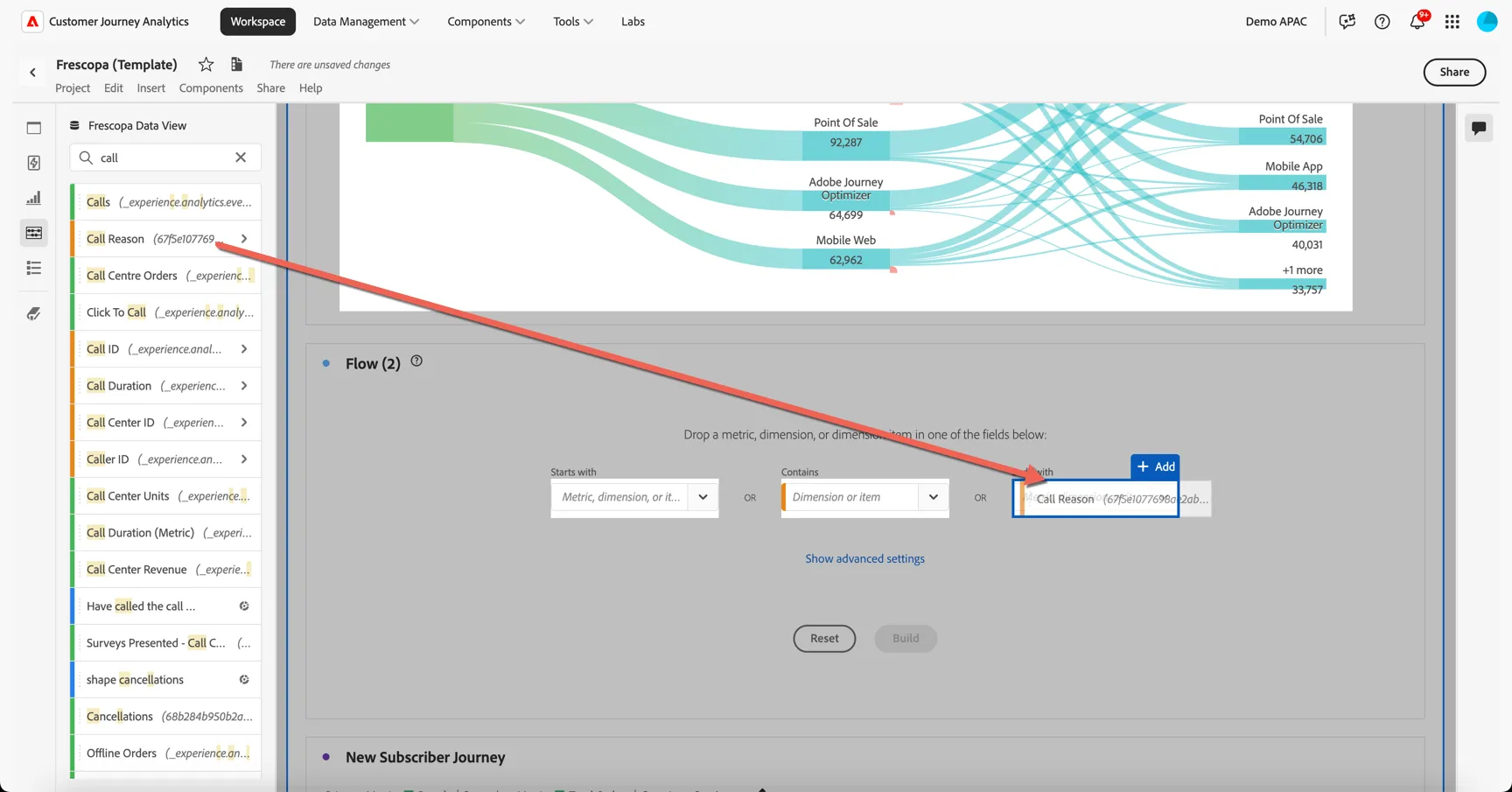
Task: Select Call Centre Orders metric
Action: tap(165, 275)
